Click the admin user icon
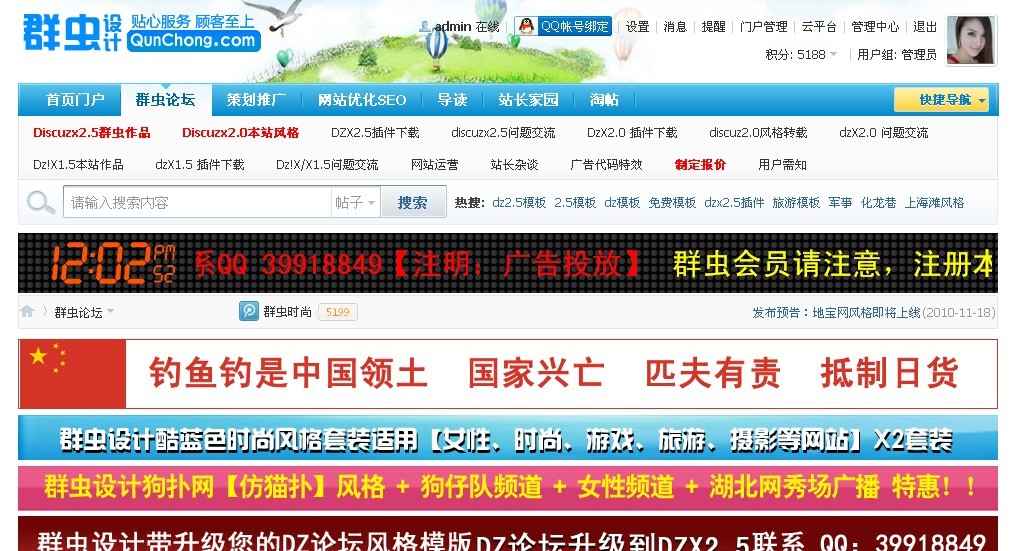The image size is (1027, 551). 424,27
